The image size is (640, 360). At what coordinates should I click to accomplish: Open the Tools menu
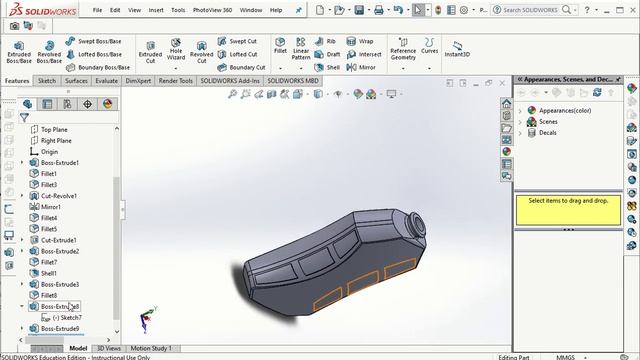point(178,10)
